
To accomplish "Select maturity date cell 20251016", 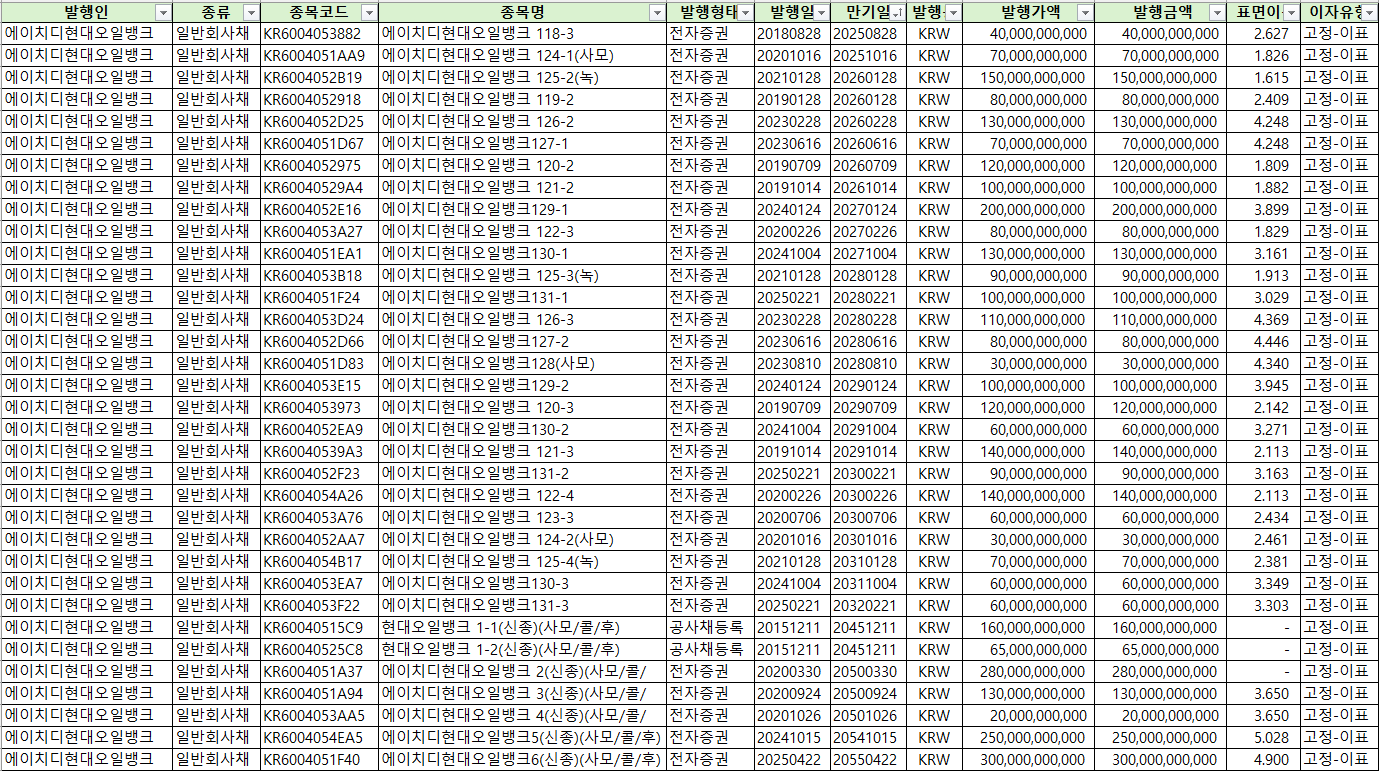I will click(x=868, y=55).
